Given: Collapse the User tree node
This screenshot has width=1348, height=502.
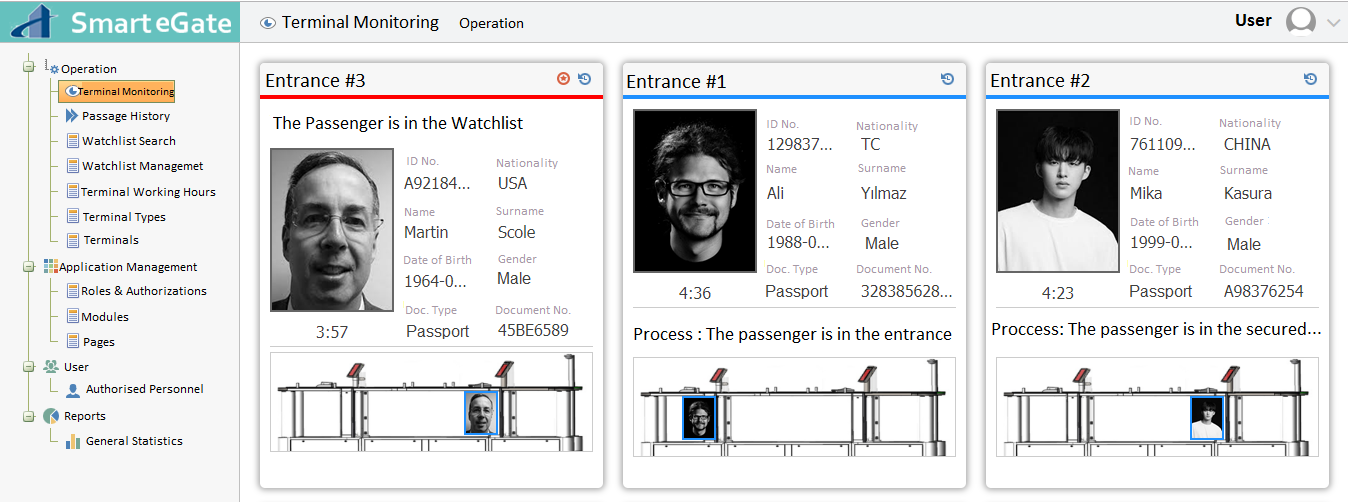Looking at the screenshot, I should tap(29, 367).
